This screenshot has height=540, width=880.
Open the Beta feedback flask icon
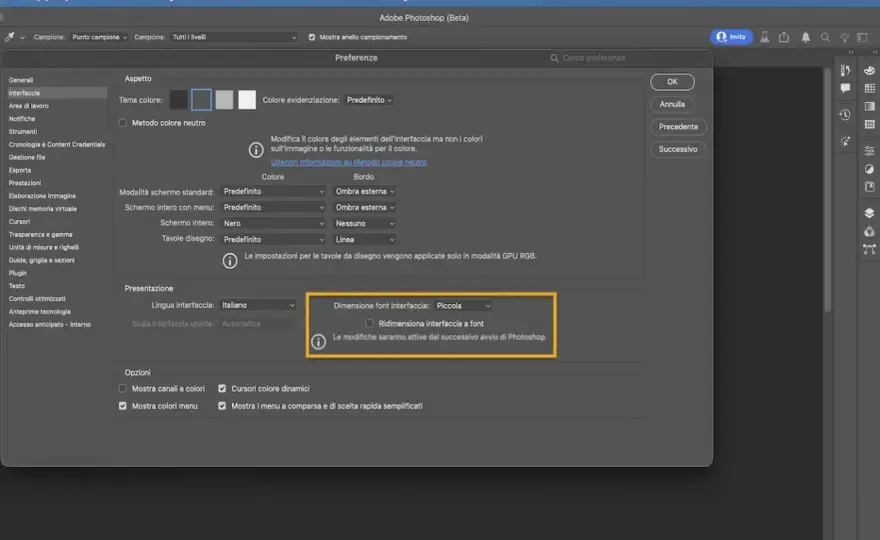[x=764, y=37]
